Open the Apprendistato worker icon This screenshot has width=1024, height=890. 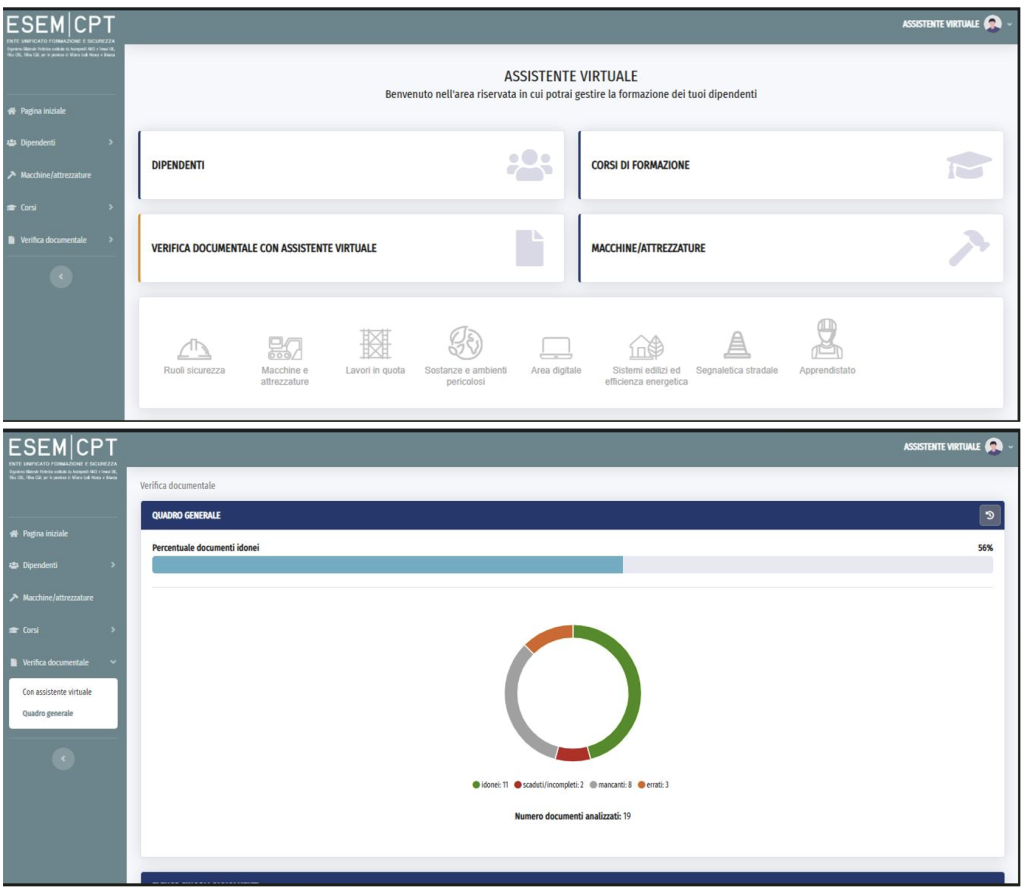pos(827,340)
